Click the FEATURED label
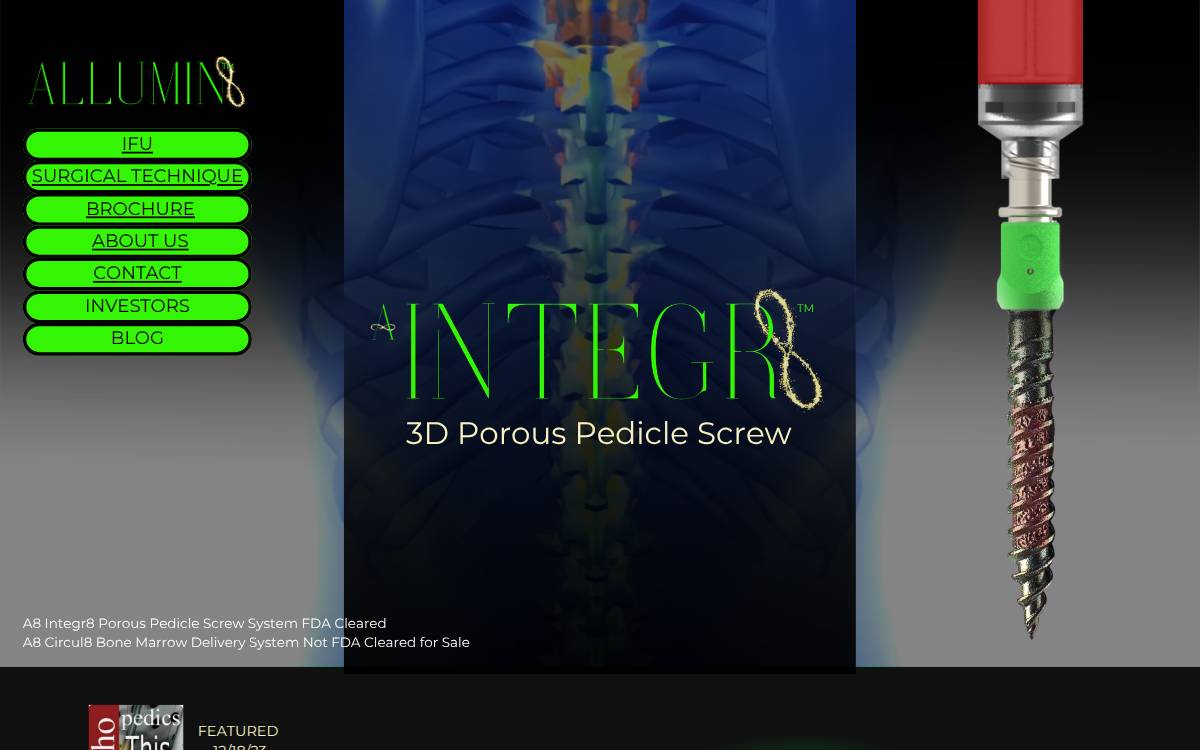Viewport: 1200px width, 750px height. (x=238, y=731)
